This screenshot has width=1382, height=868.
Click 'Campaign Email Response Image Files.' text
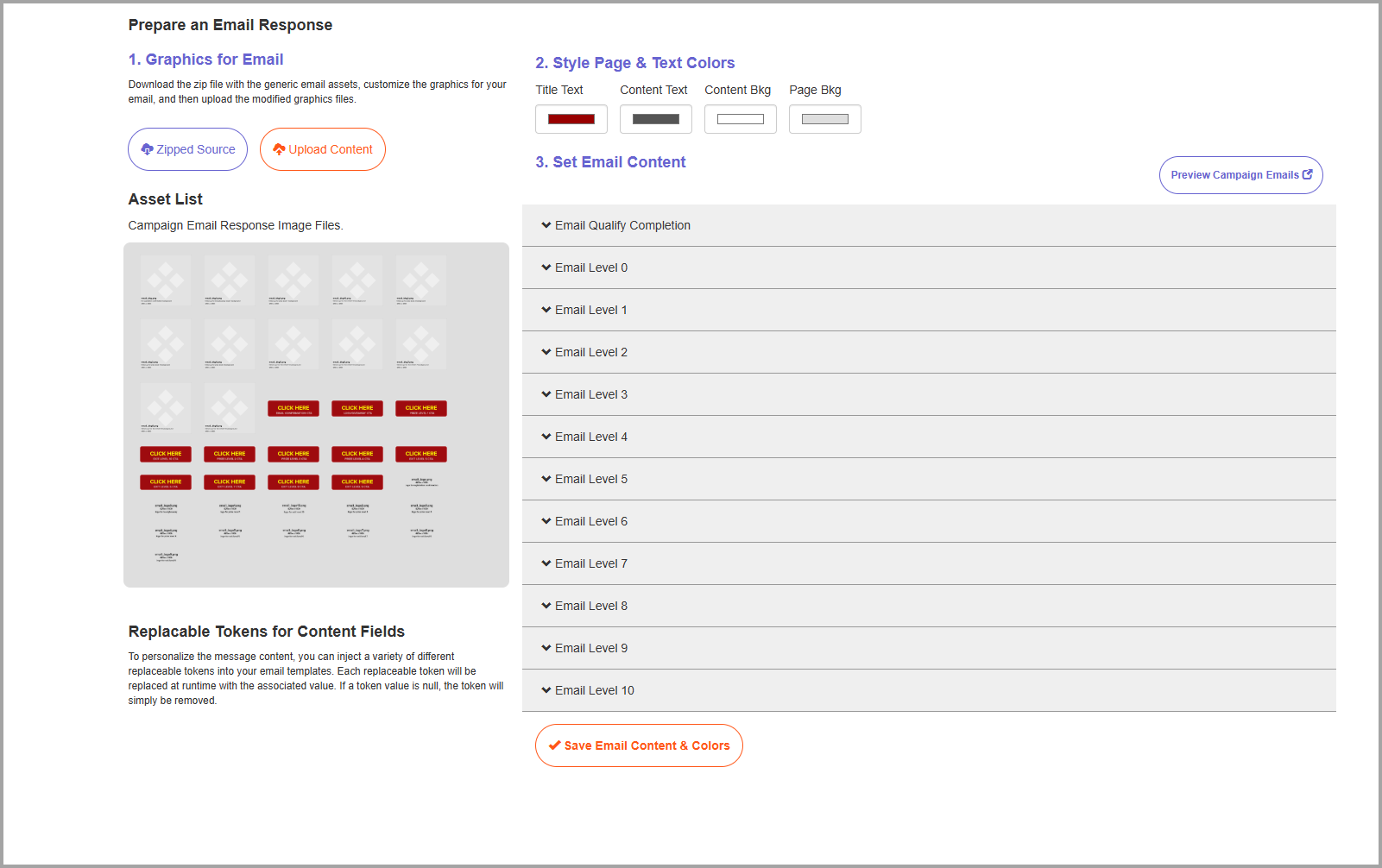pyautogui.click(x=235, y=225)
